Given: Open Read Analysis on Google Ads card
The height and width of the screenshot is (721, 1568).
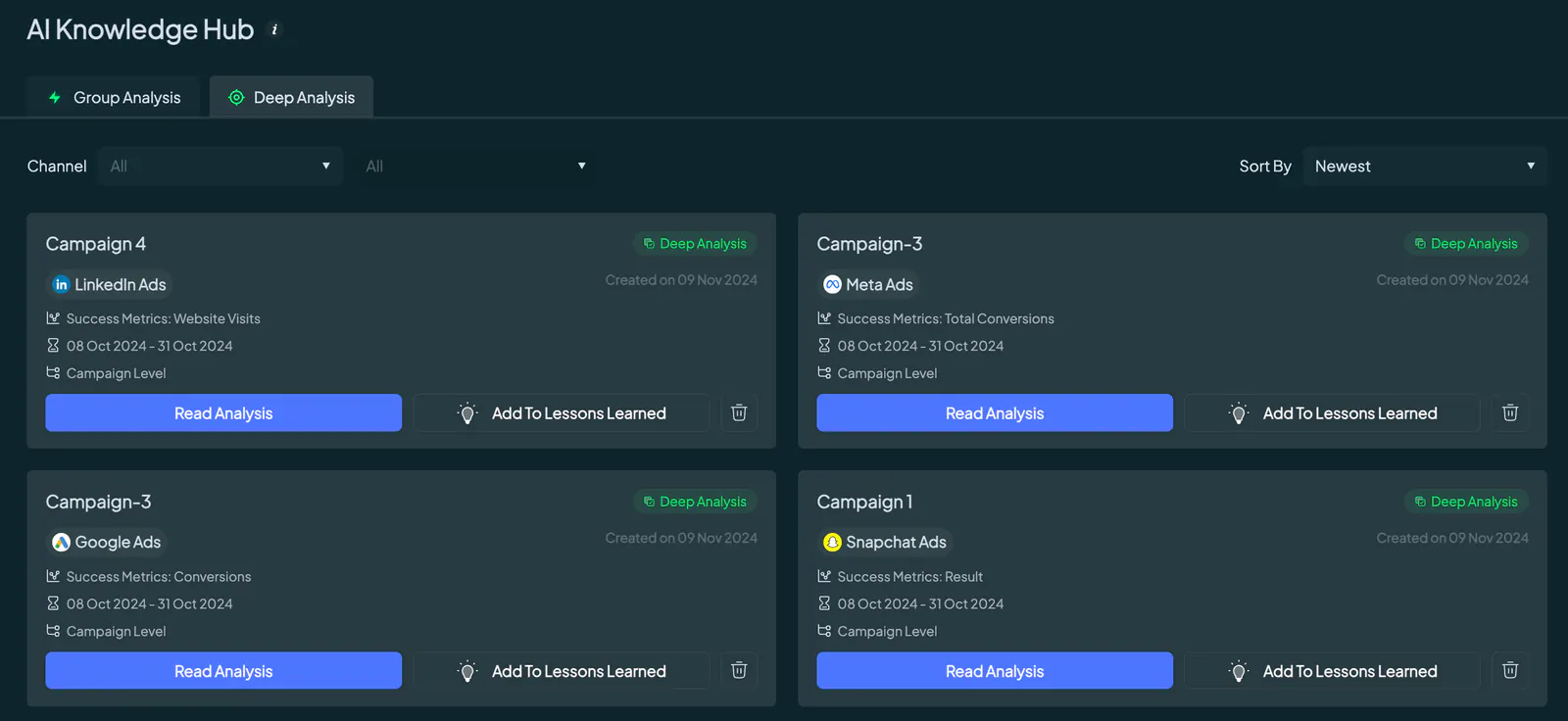Looking at the screenshot, I should point(223,670).
